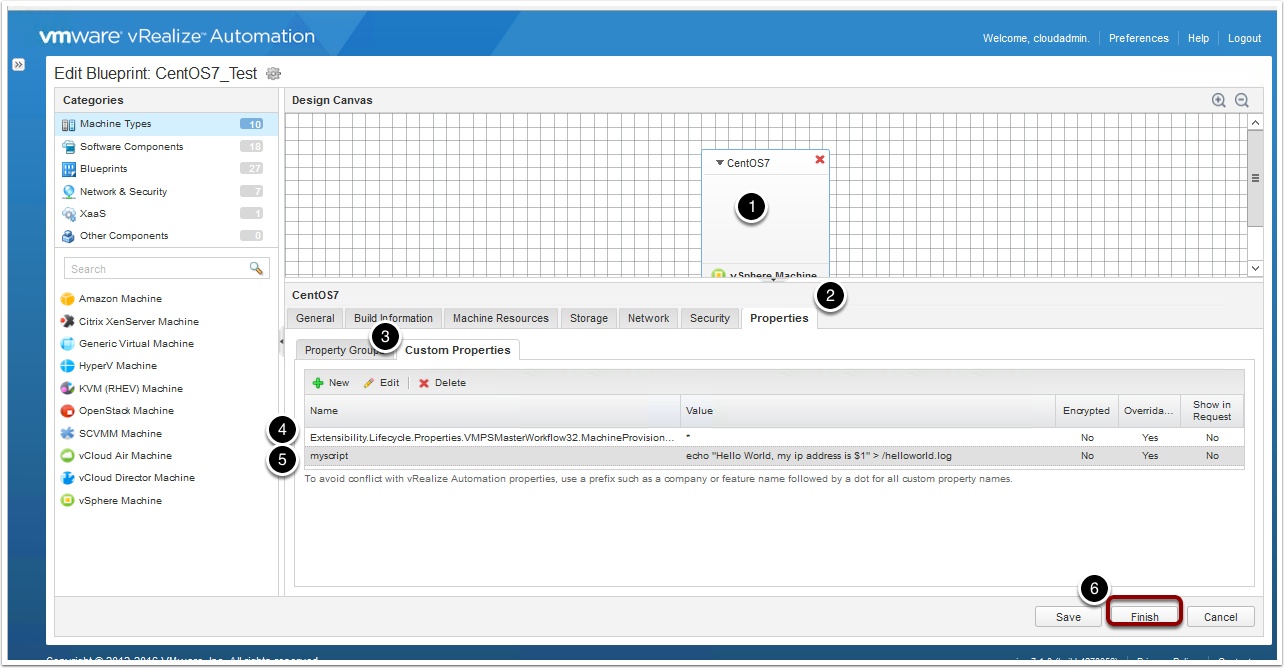Click Encrypted "No" in the myscript row
1284x668 pixels.
1087,456
